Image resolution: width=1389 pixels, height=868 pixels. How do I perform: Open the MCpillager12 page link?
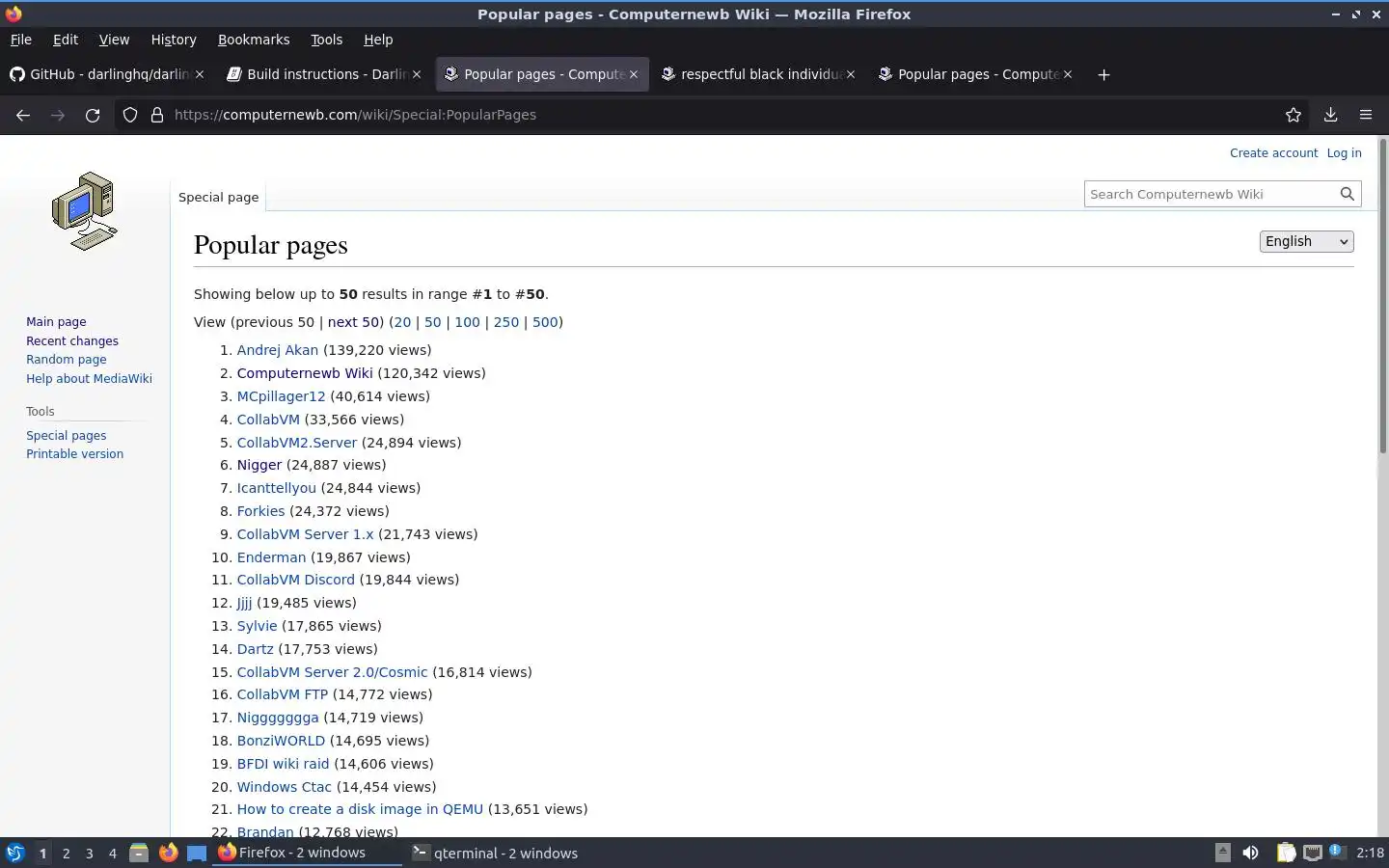tap(282, 396)
